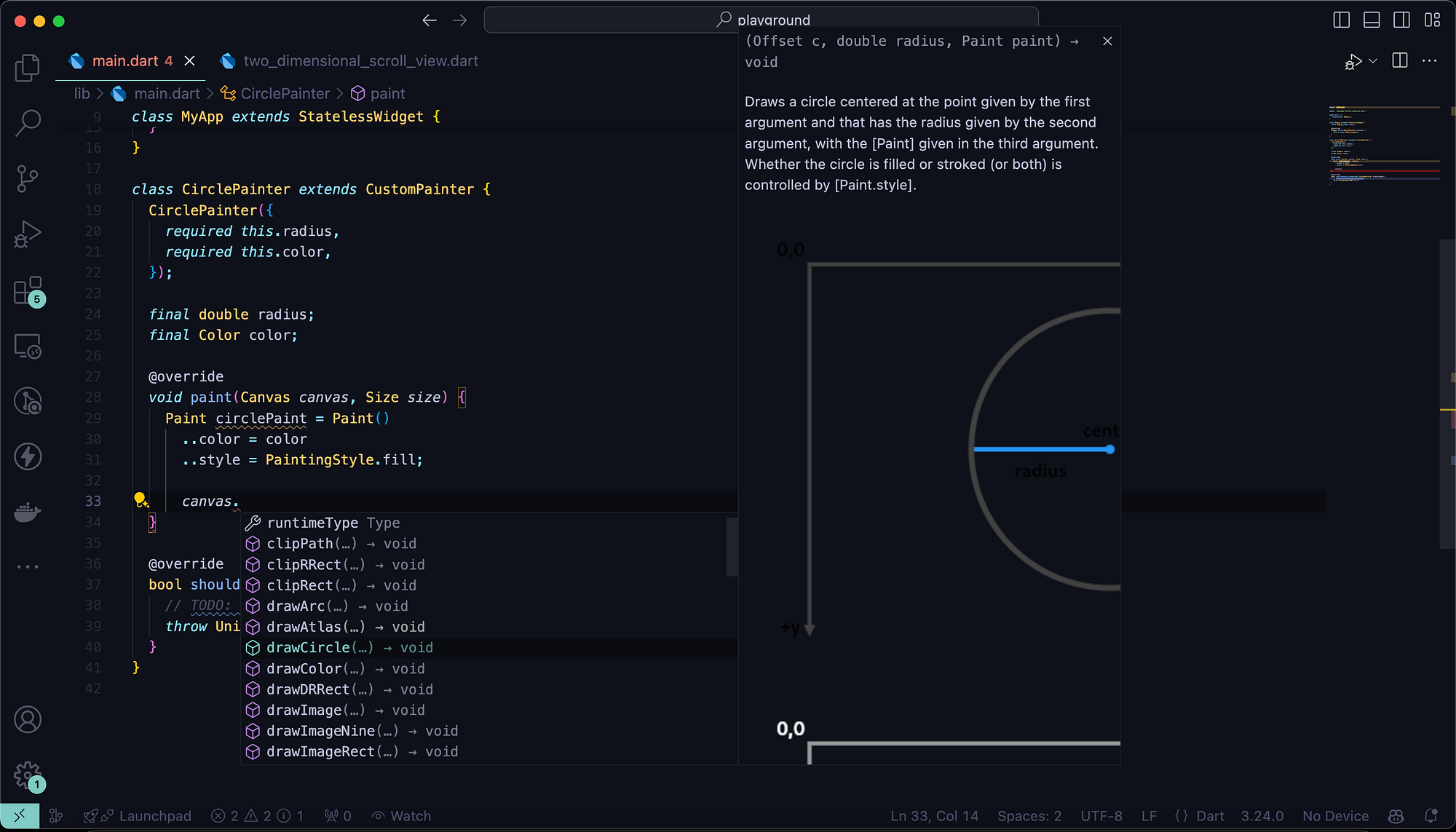Open the Accounts icon in activity bar
Image resolution: width=1456 pixels, height=832 pixels.
[x=28, y=719]
